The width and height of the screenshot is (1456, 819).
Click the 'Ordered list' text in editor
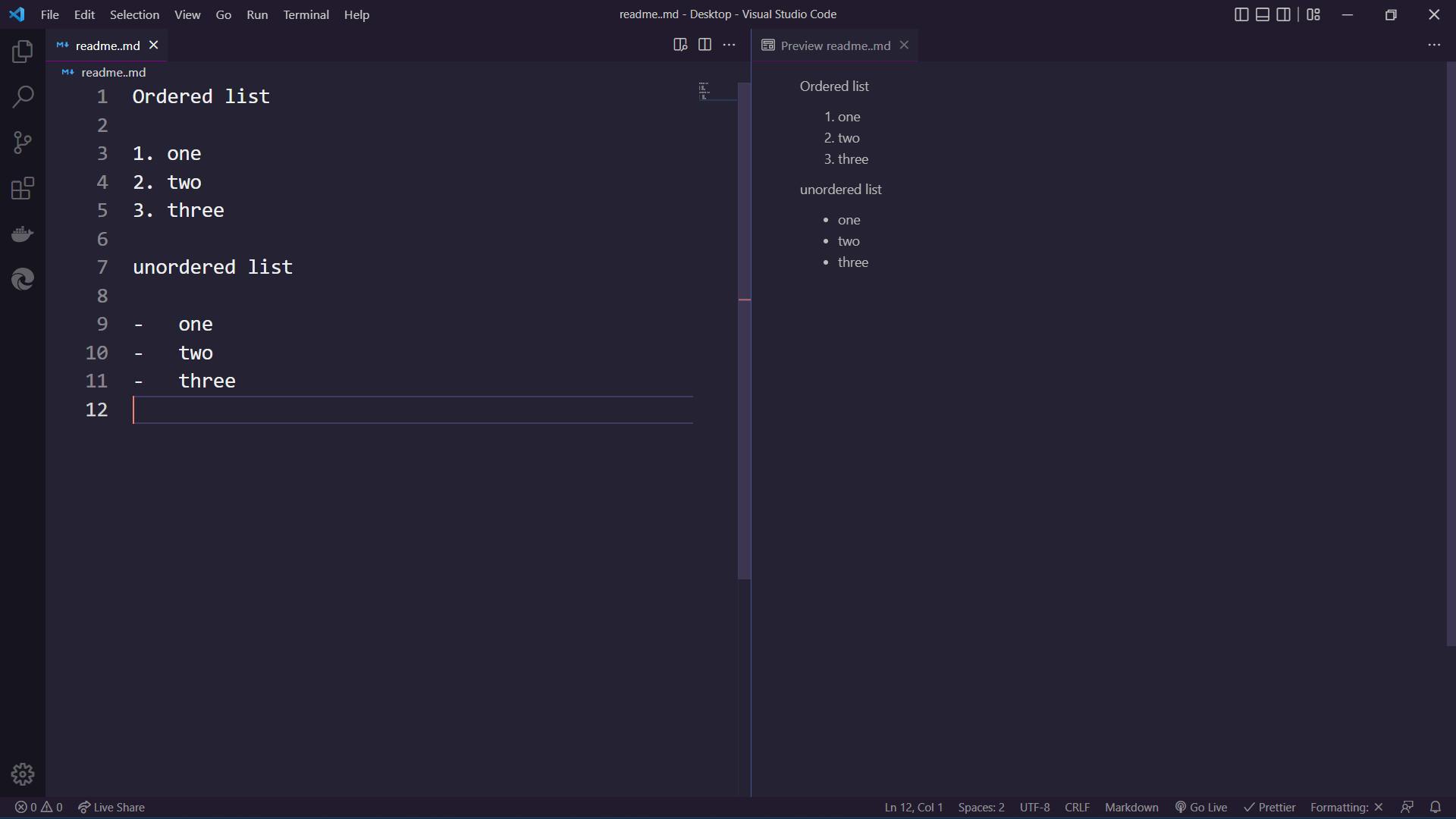(x=201, y=97)
